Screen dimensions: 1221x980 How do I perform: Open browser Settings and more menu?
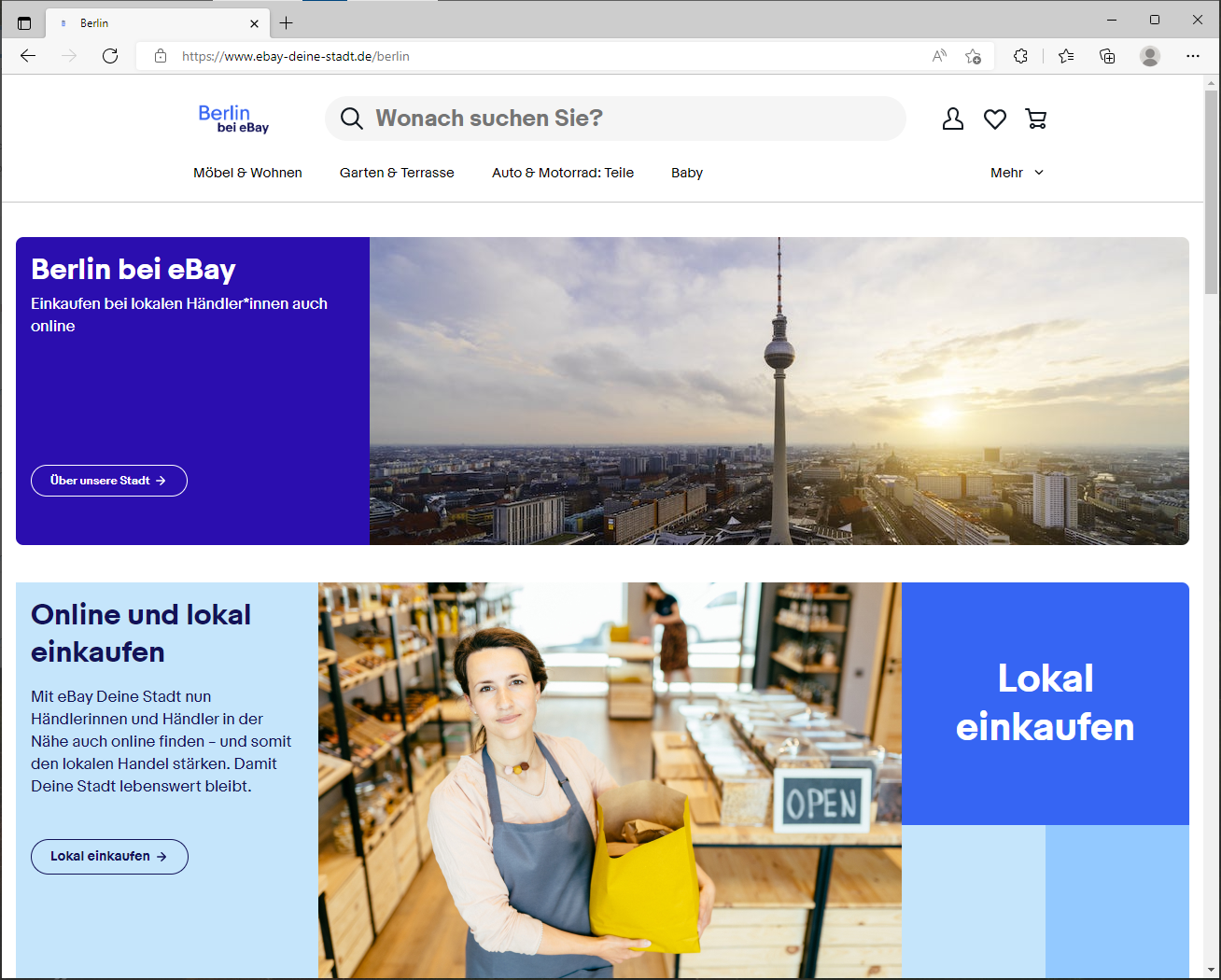point(1193,56)
